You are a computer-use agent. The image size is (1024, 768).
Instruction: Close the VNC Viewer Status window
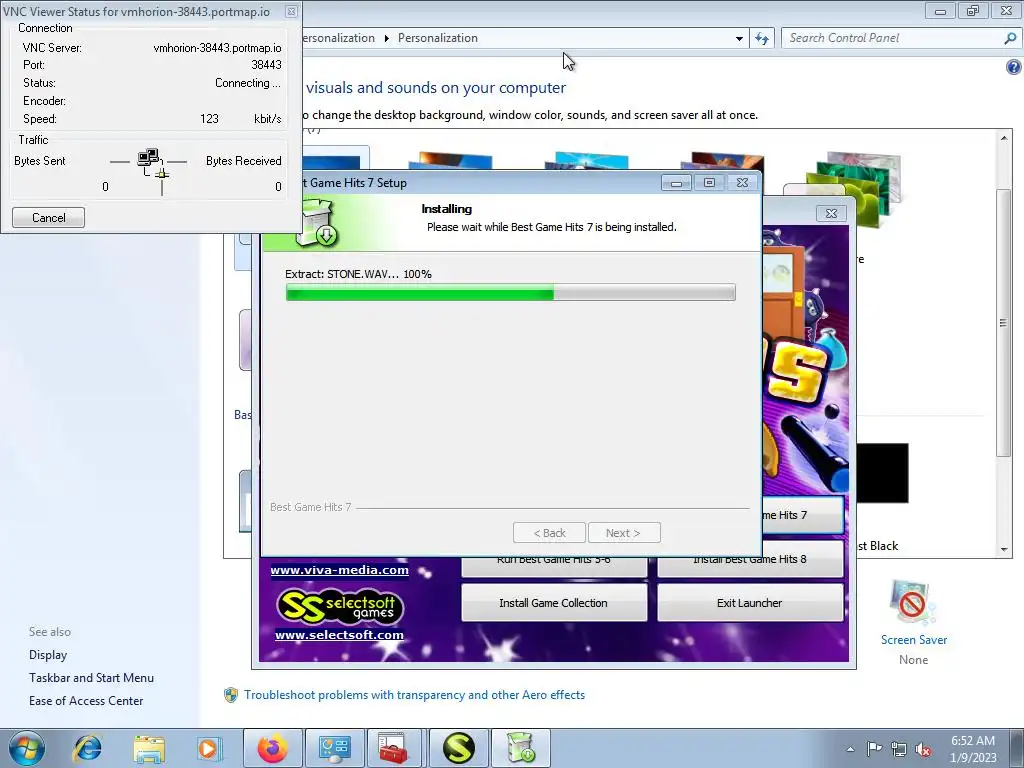[x=291, y=11]
